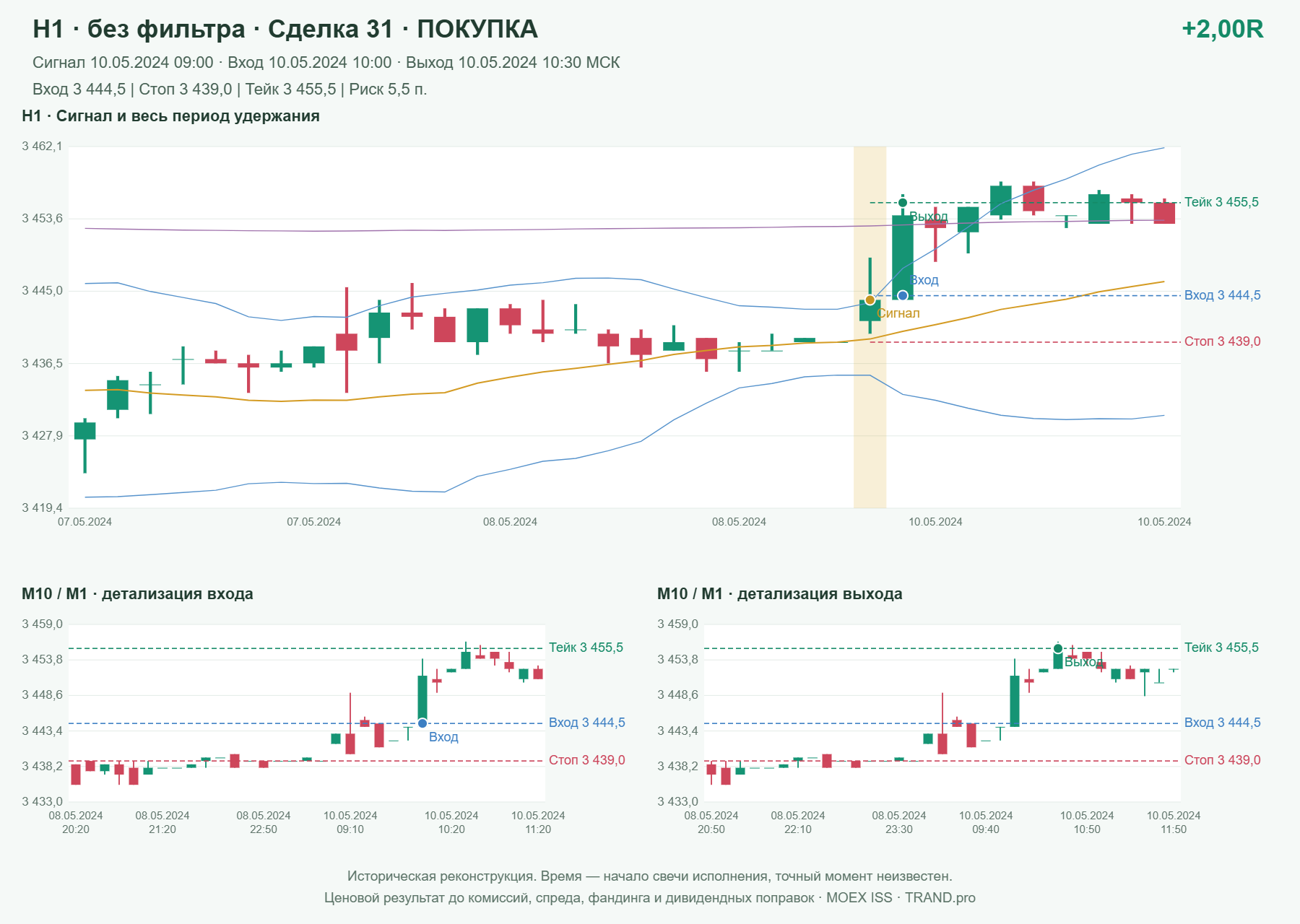Click the 3 453,6 price axis label
Image resolution: width=1300 pixels, height=924 pixels.
coord(42,219)
